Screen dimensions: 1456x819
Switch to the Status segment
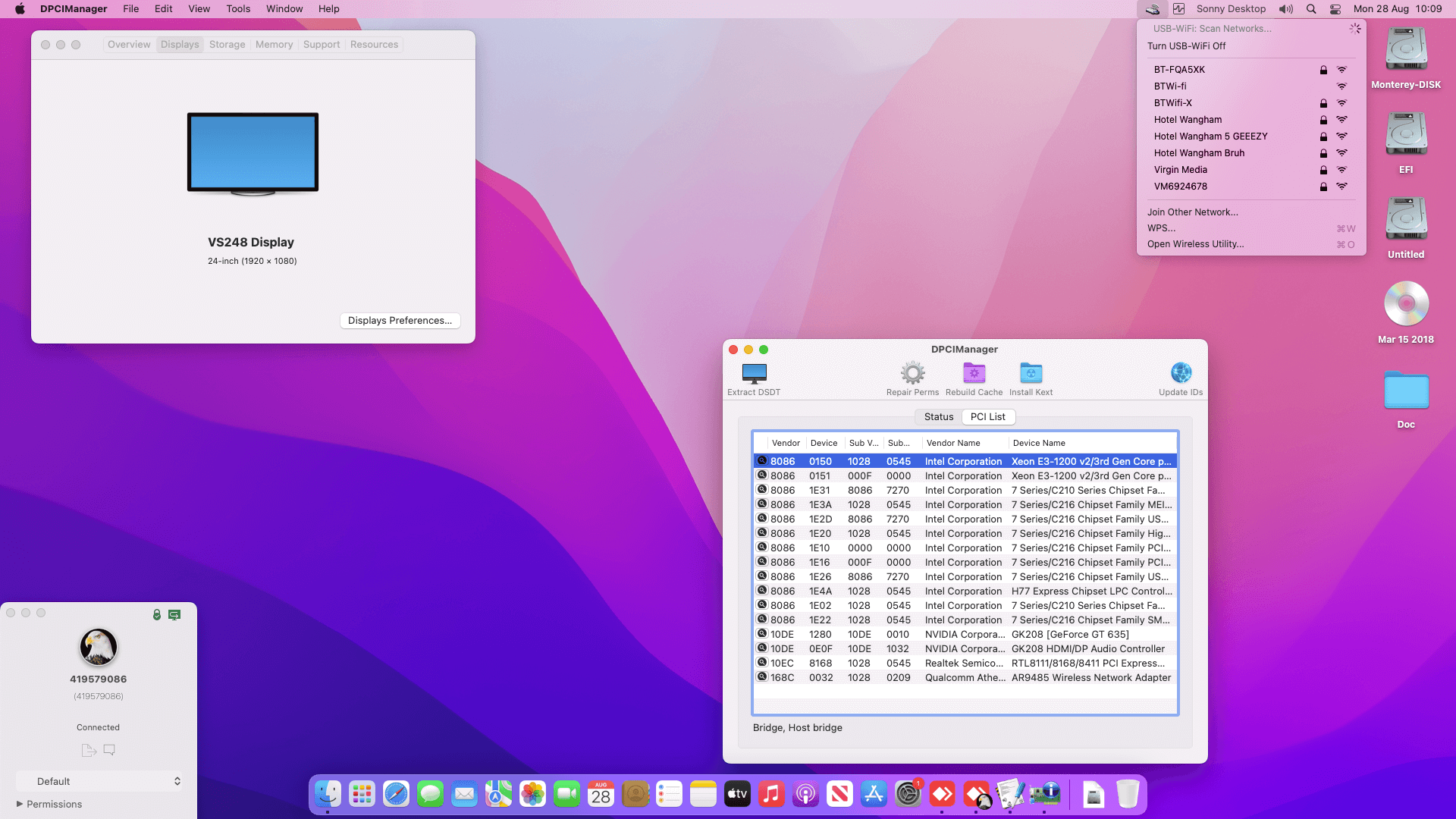(938, 417)
